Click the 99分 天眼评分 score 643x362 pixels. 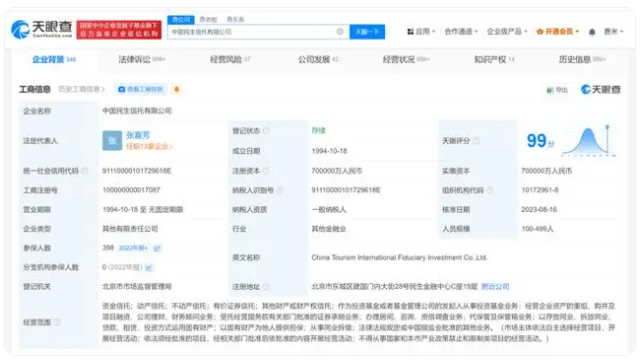pyautogui.click(x=540, y=141)
